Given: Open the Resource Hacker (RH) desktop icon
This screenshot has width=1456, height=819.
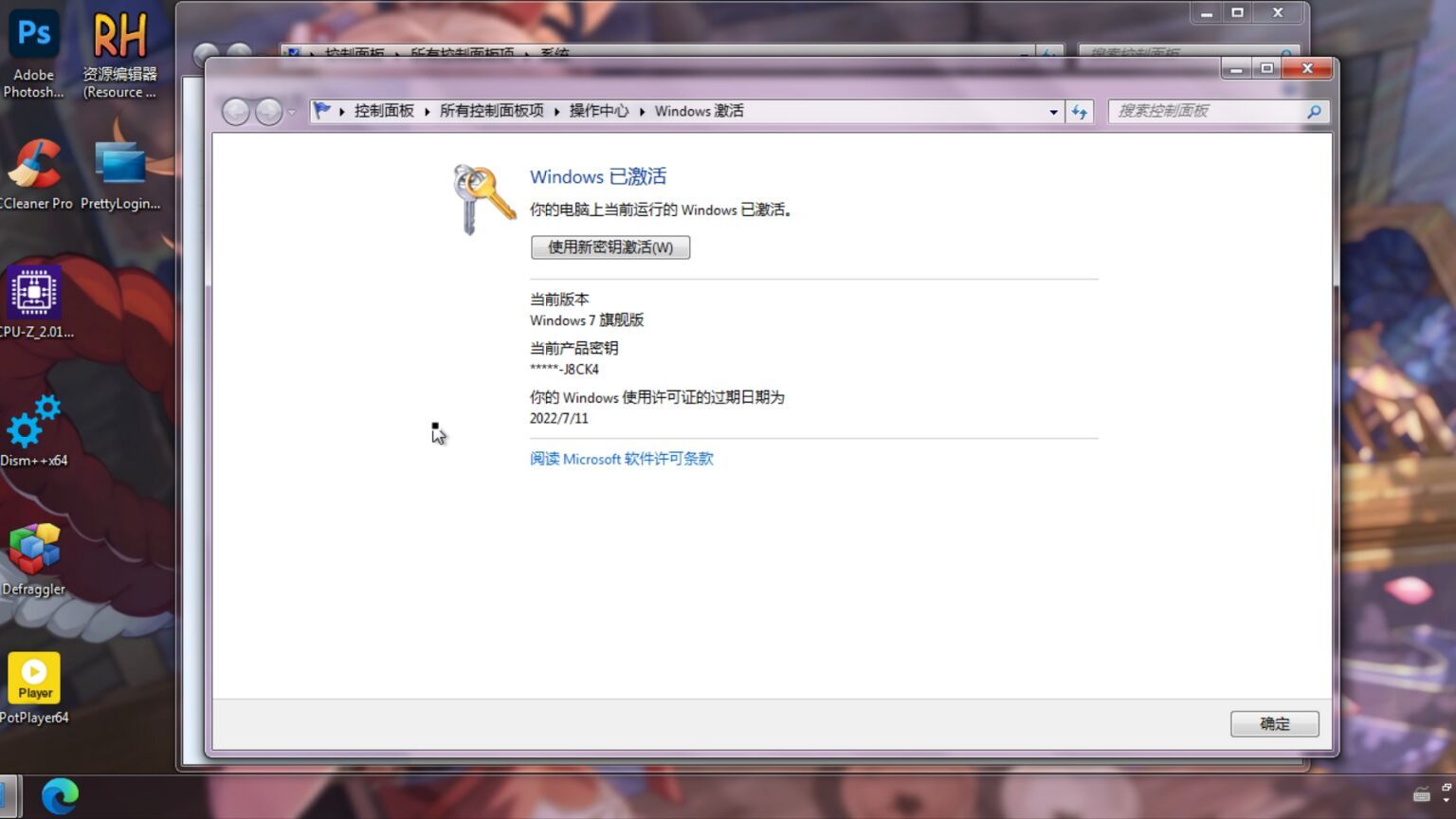Looking at the screenshot, I should coord(119,55).
